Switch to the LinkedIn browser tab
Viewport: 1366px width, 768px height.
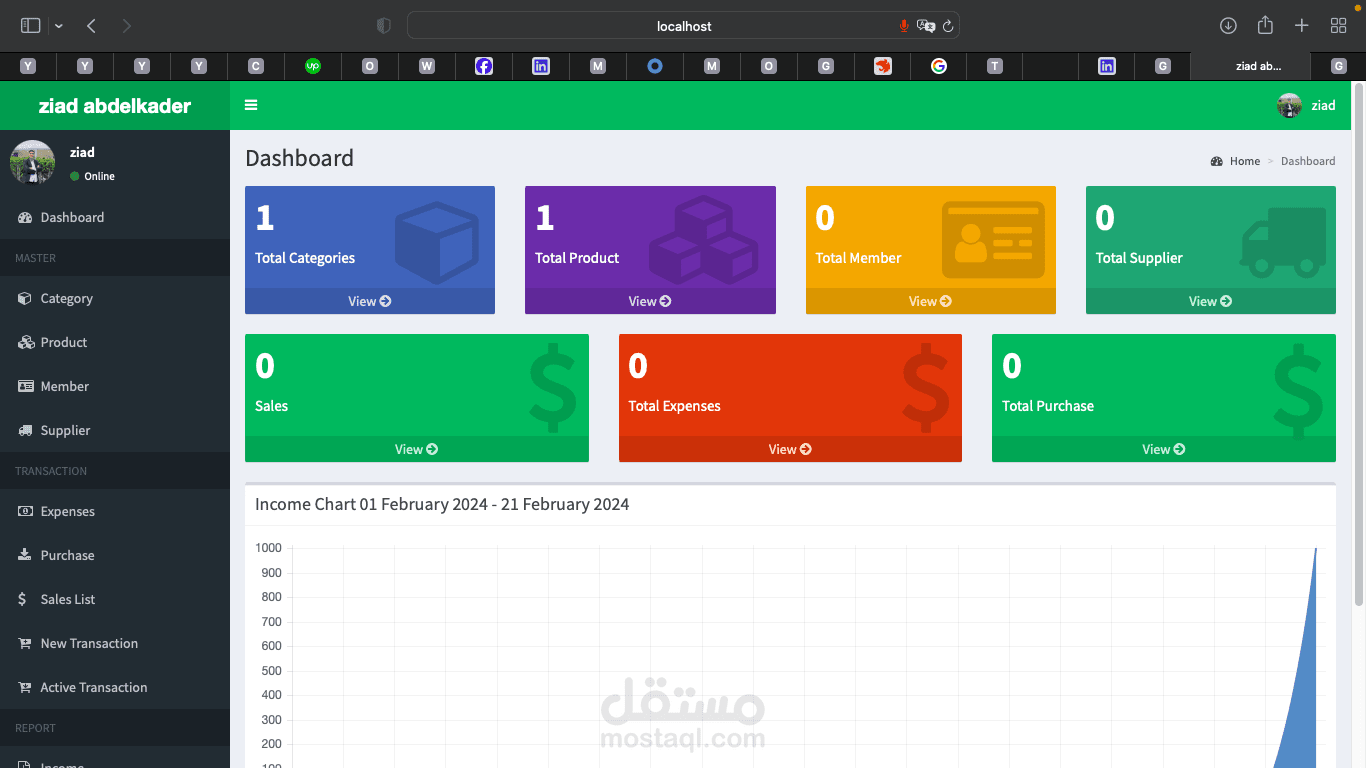pos(540,66)
